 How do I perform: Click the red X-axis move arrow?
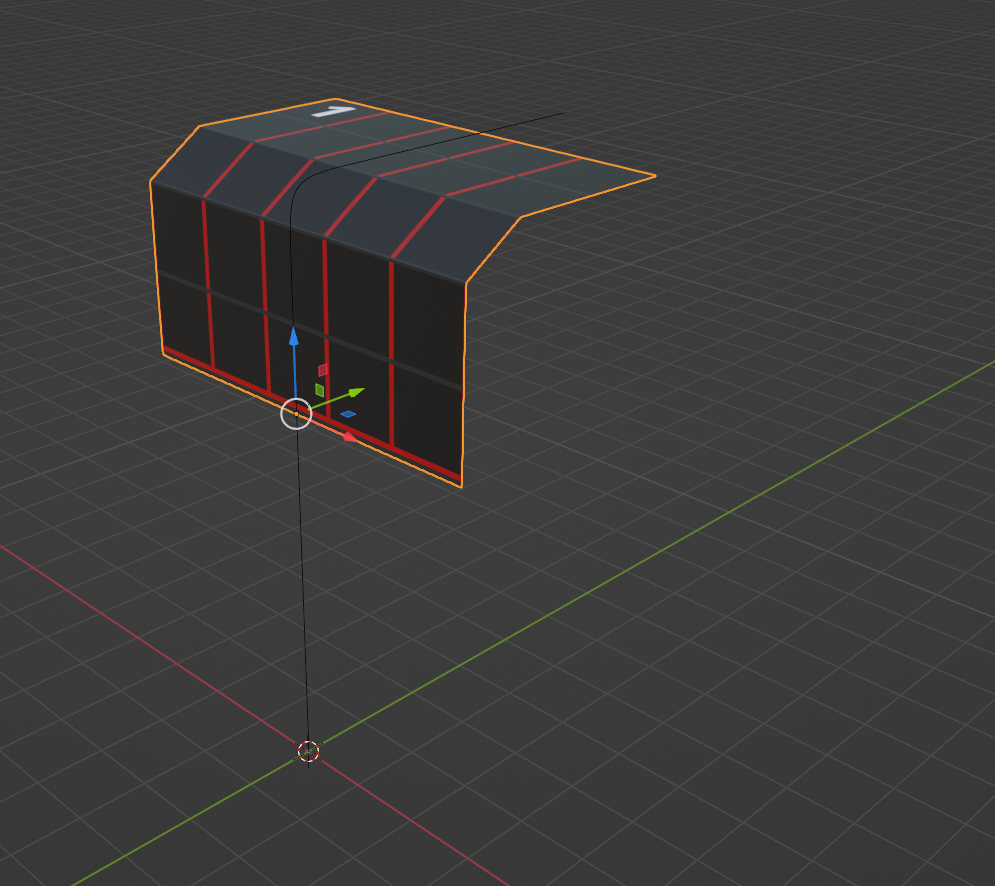click(348, 437)
